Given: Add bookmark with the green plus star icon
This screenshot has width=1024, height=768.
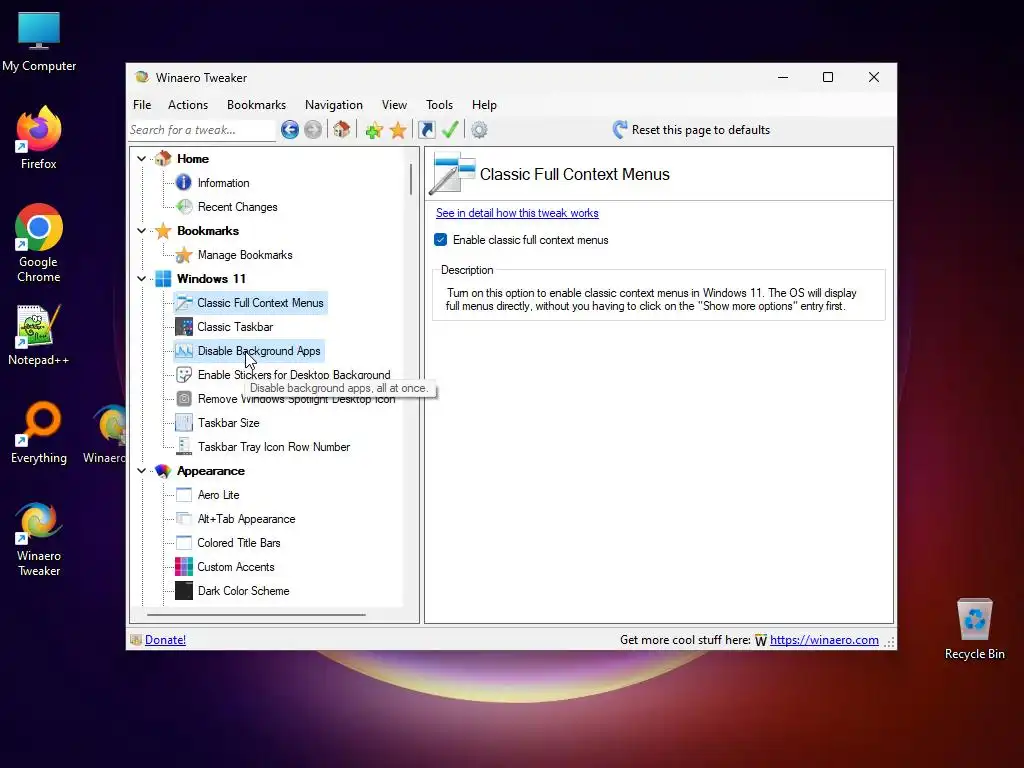Looking at the screenshot, I should coord(374,130).
